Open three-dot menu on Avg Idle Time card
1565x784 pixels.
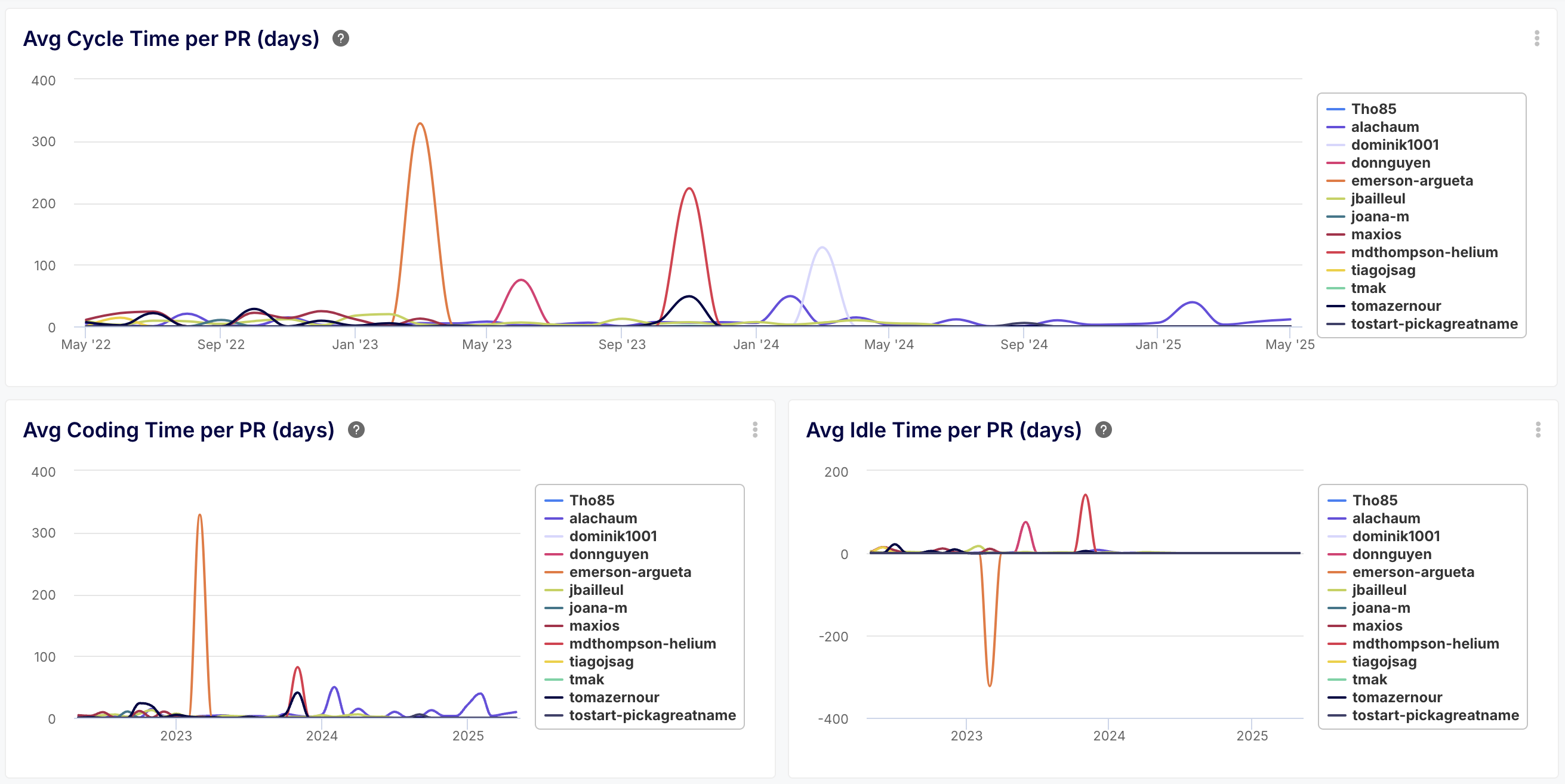click(1538, 430)
